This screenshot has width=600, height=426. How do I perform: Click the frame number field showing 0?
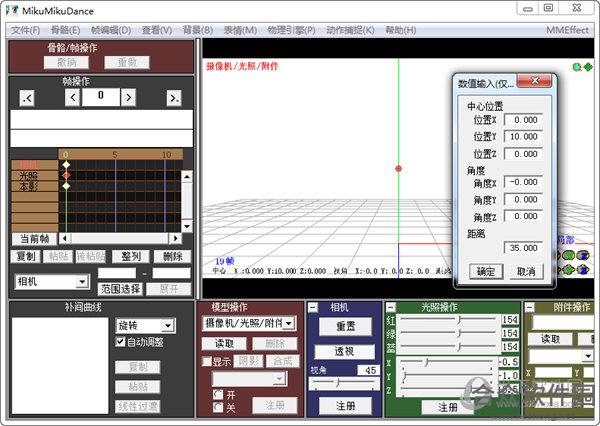click(x=101, y=97)
